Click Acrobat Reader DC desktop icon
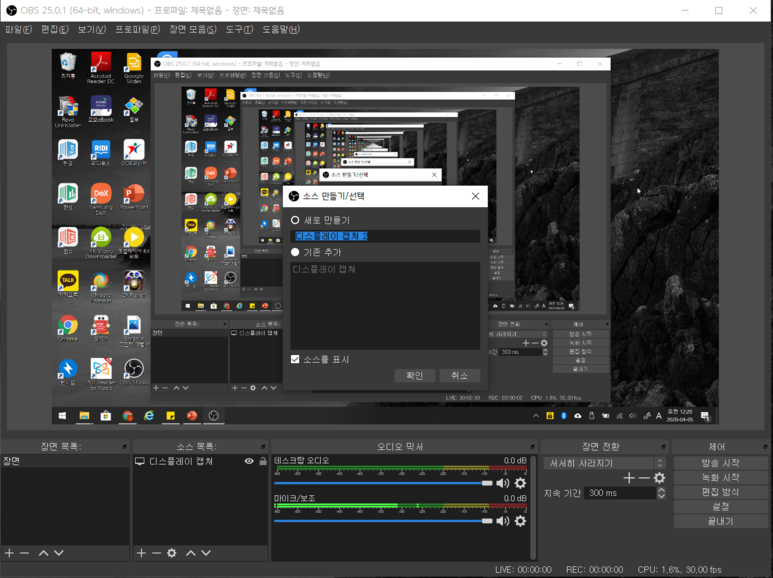Screen dimensions: 773x578 point(101,68)
